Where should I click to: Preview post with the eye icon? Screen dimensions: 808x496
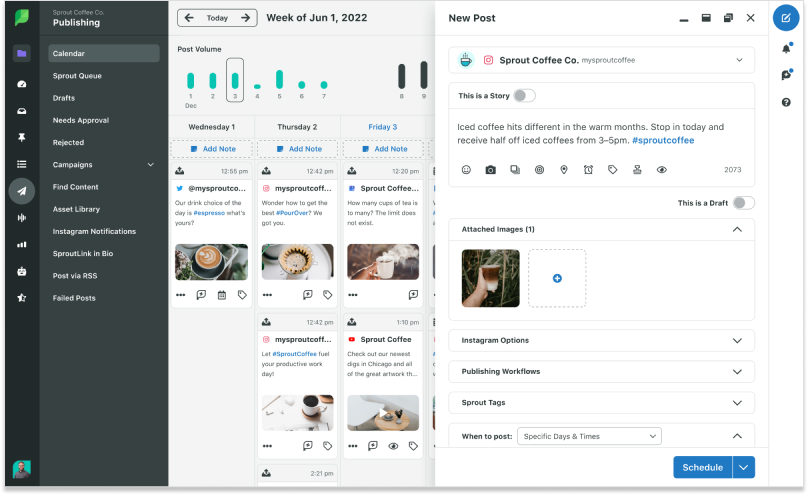[662, 169]
